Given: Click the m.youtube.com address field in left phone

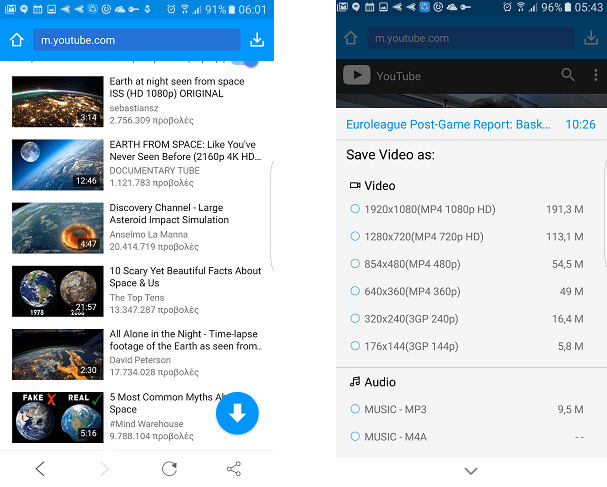Looking at the screenshot, I should tap(137, 40).
